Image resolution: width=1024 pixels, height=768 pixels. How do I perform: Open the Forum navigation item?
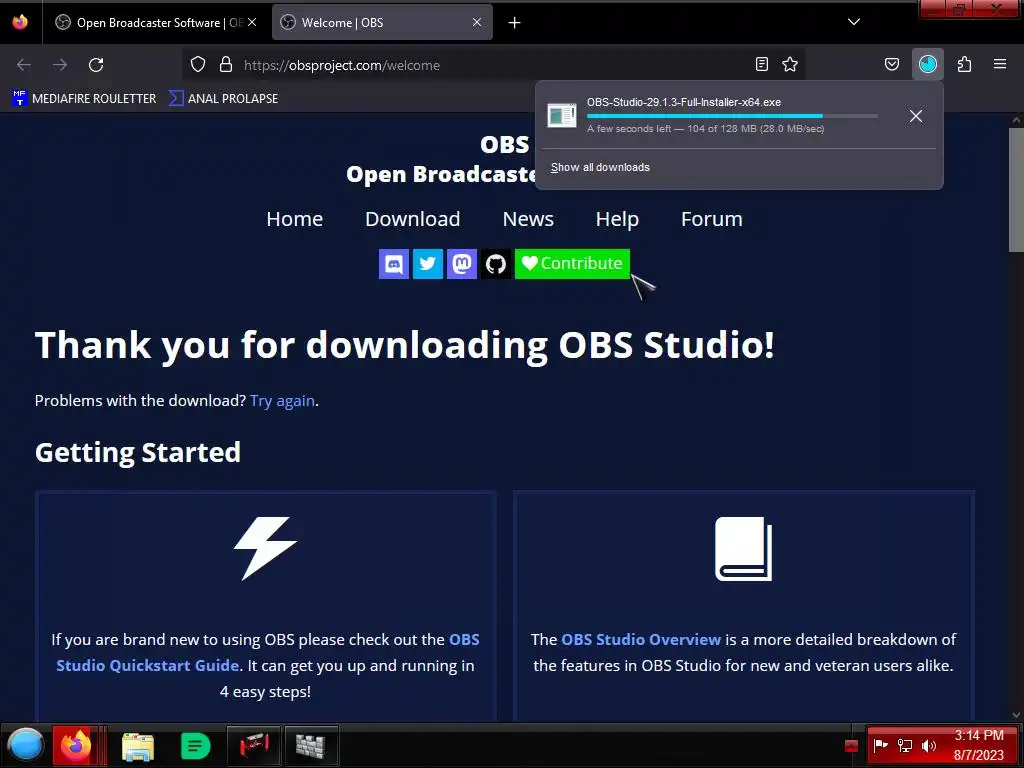[x=712, y=219]
